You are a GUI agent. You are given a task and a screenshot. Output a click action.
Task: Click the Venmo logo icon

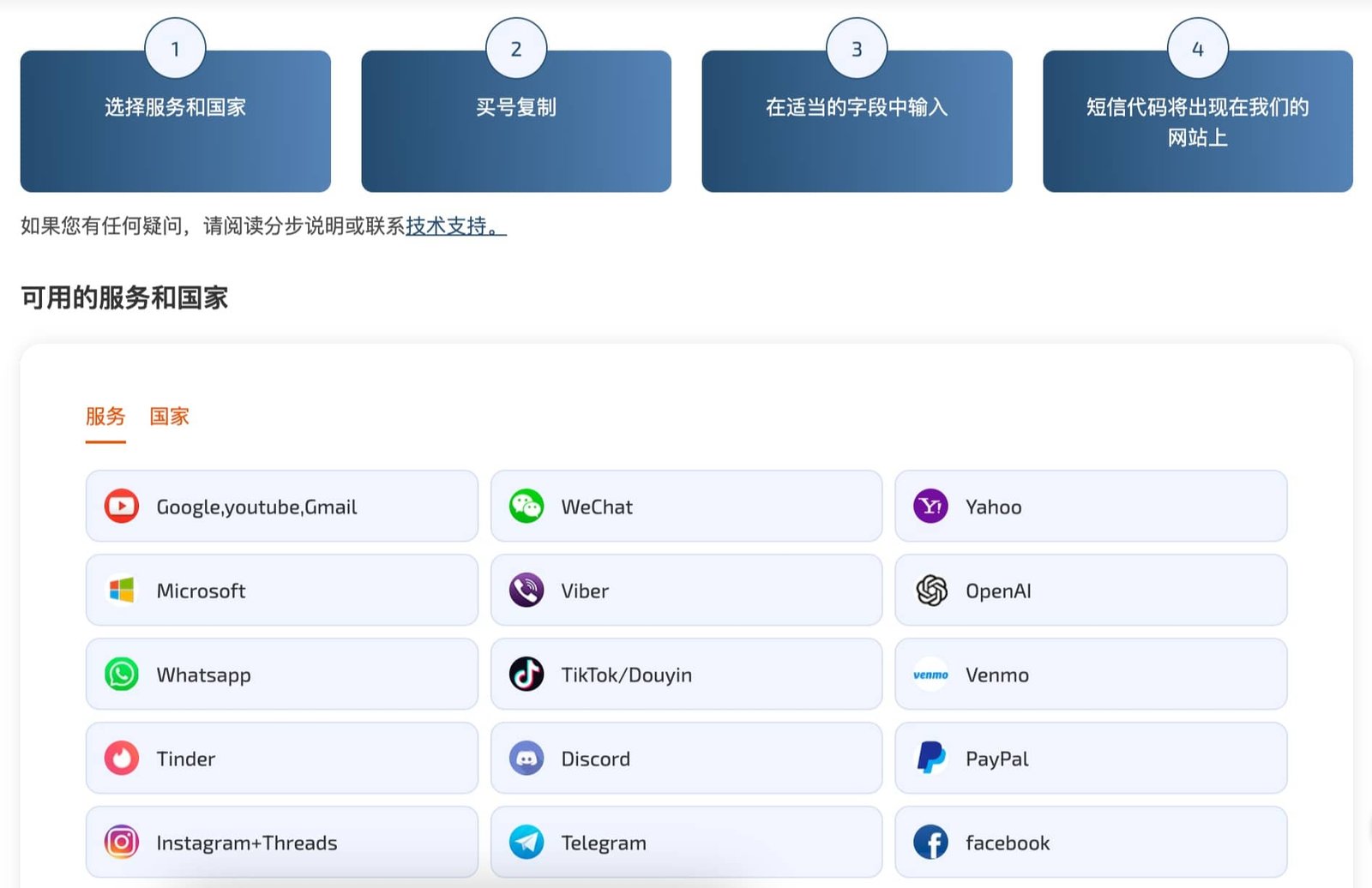click(931, 675)
